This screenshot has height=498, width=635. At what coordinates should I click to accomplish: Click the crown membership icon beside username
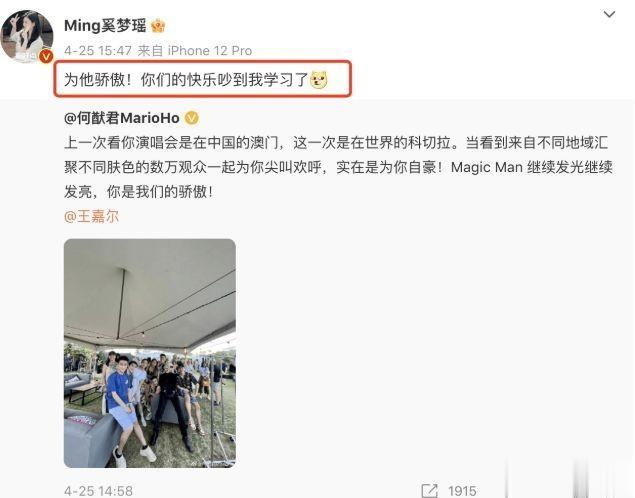coord(158,26)
